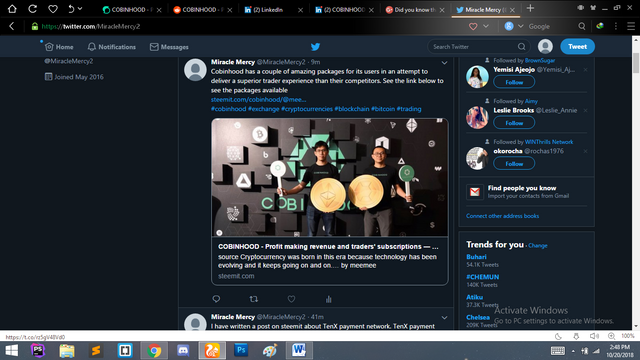The width and height of the screenshot is (640, 360).
Task: Click the green padlock security icon
Action: pyautogui.click(x=35, y=26)
